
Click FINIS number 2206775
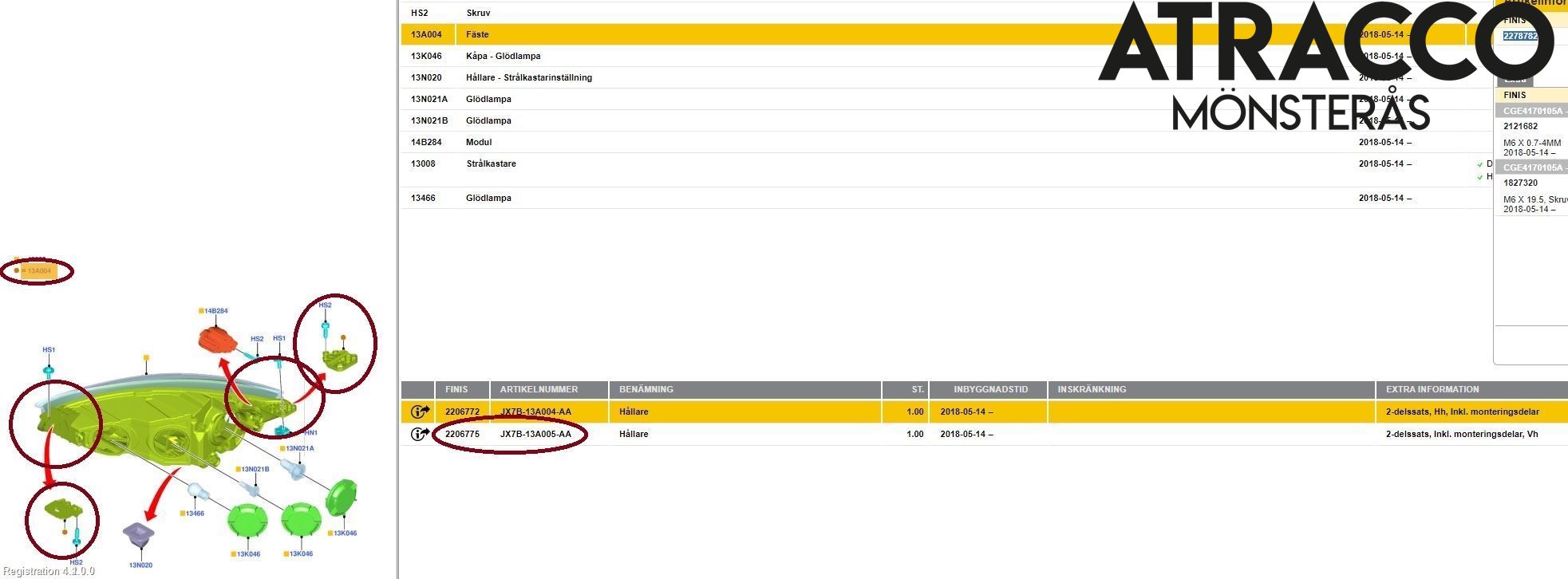[x=463, y=434]
